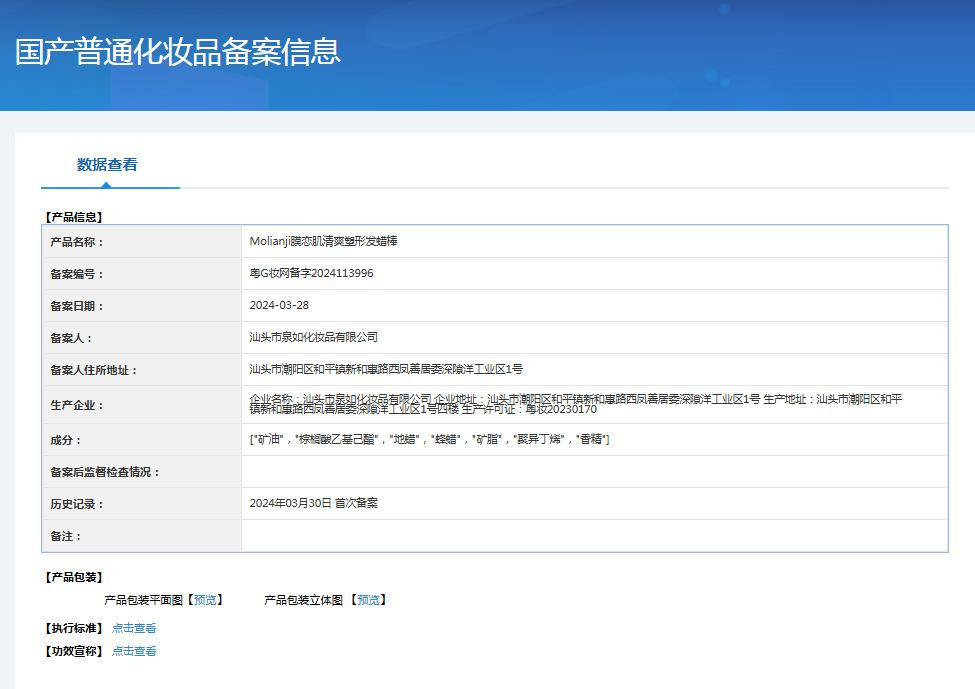The height and width of the screenshot is (689, 975).
Task: Open 预览 link for 产品包装平面图
Action: click(205, 600)
